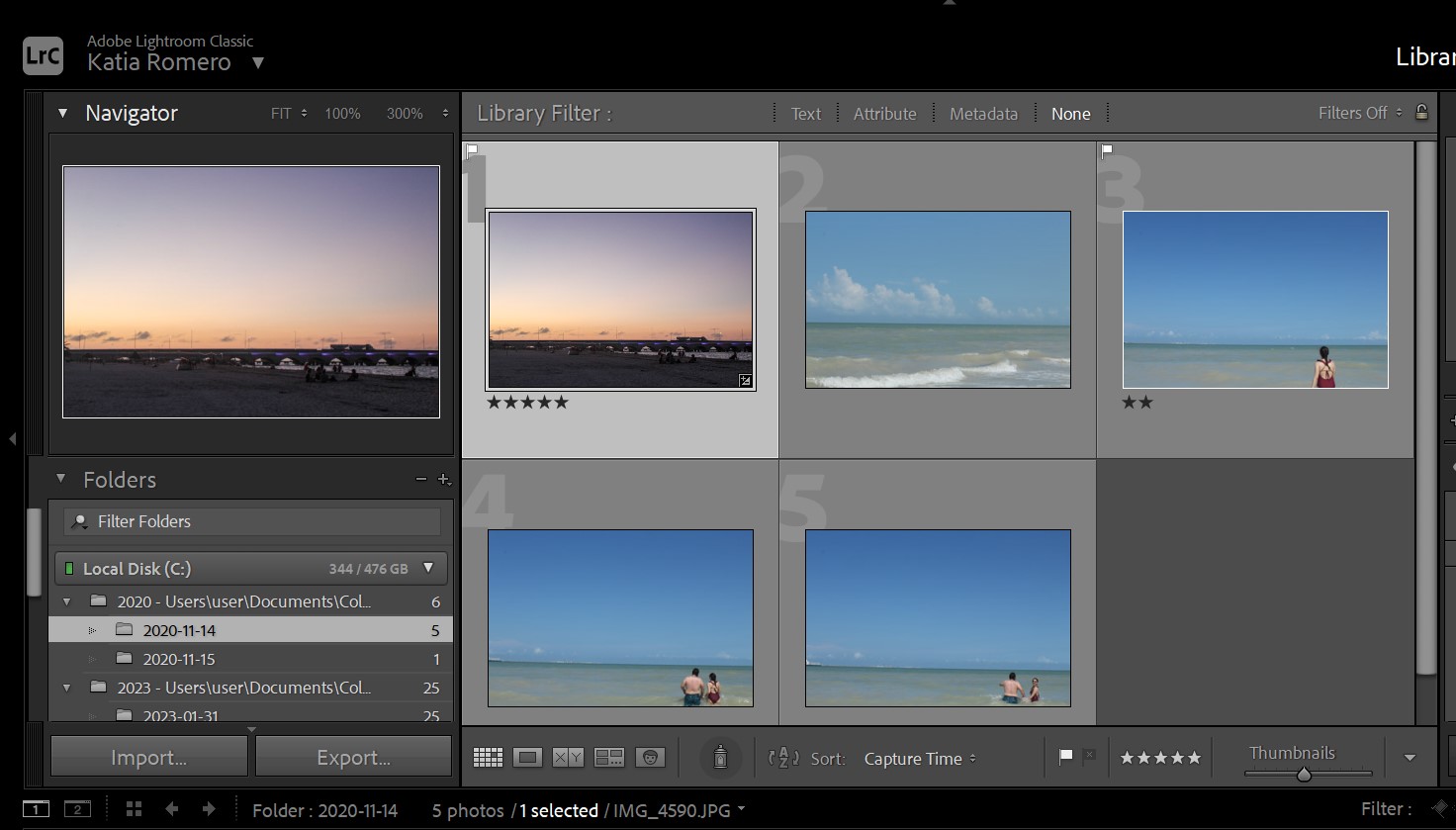Open the Metadata filter tab

[983, 114]
